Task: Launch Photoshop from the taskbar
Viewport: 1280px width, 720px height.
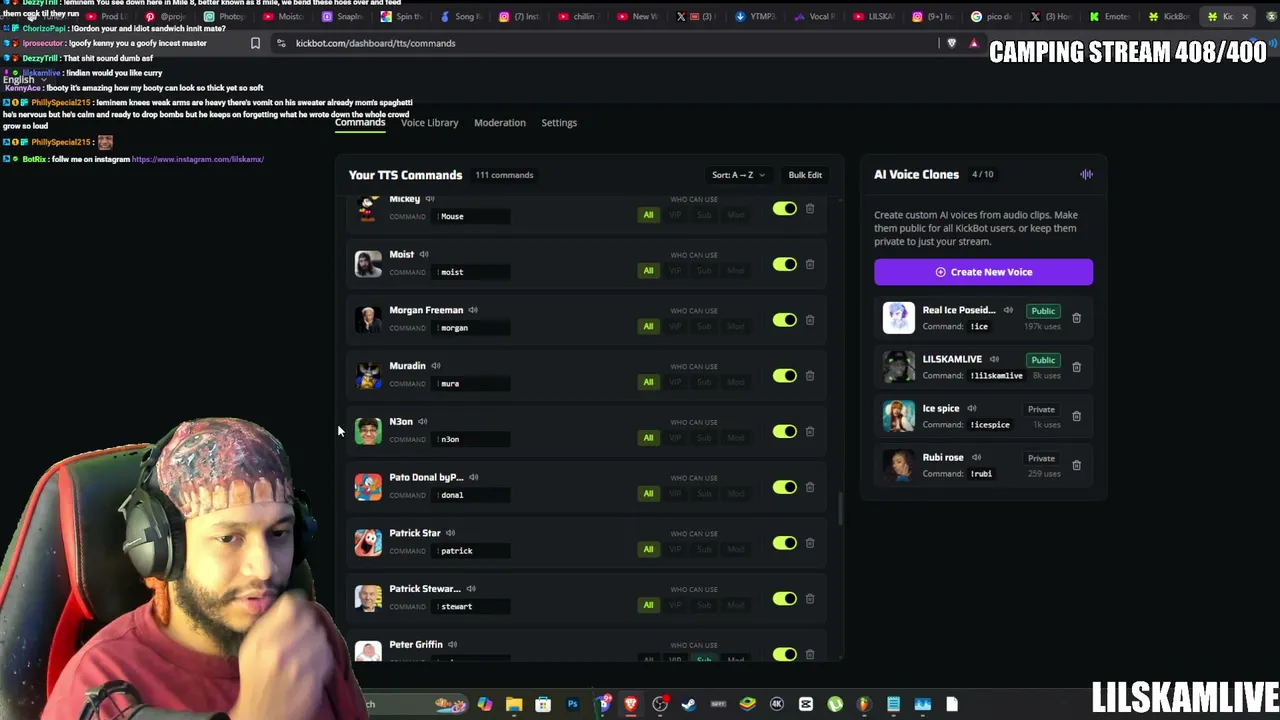Action: click(572, 704)
